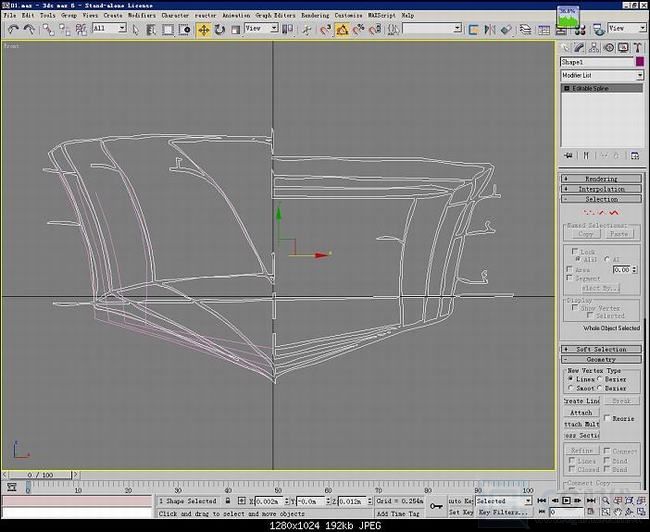650x532 pixels.
Task: Open the named selection sets dropdown
Action: [x=432, y=28]
